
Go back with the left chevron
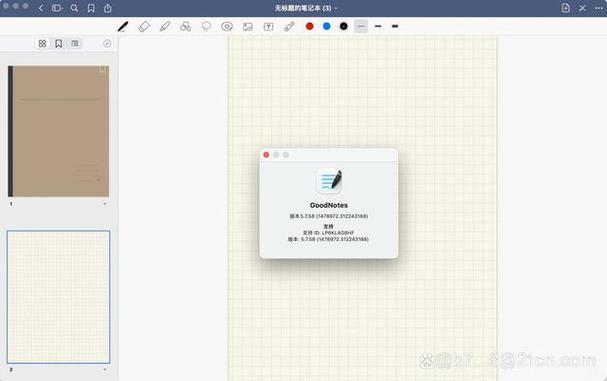(x=41, y=8)
